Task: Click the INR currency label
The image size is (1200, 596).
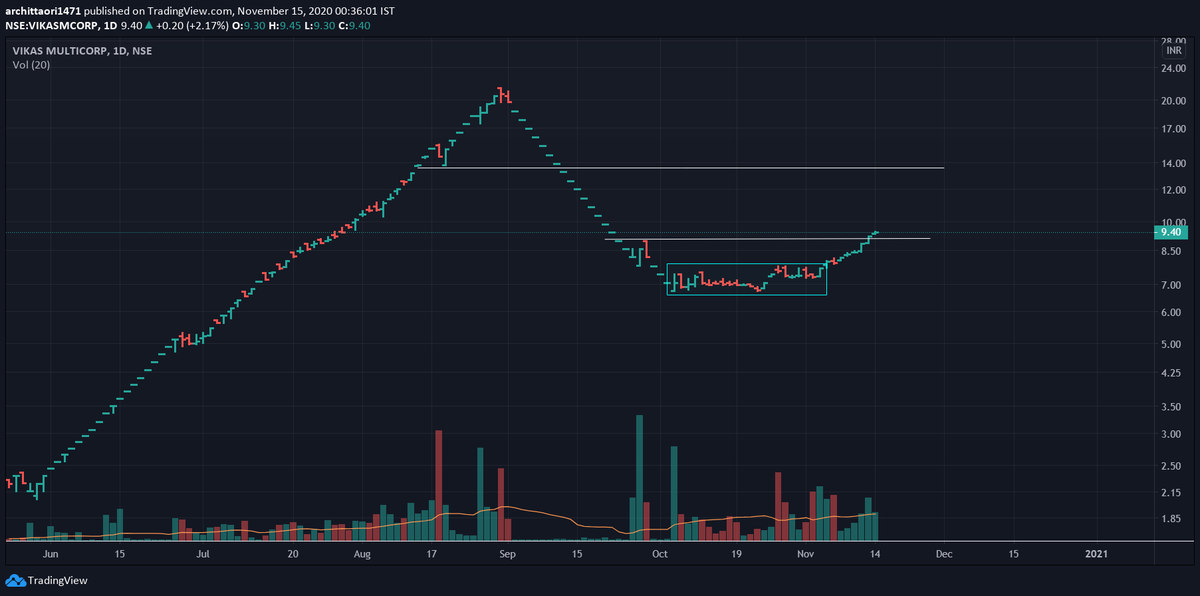Action: 1174,49
